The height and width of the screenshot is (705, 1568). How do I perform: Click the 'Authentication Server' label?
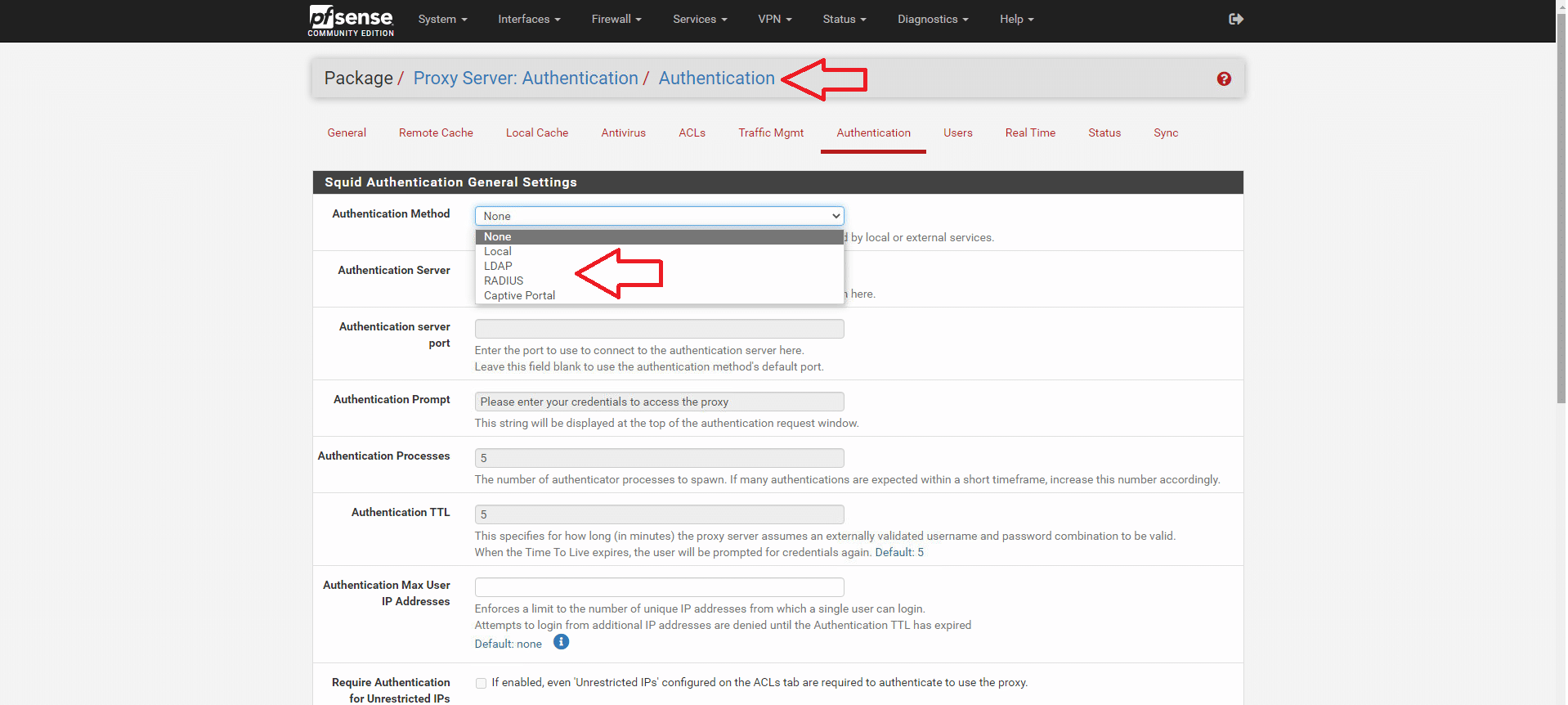pos(394,270)
